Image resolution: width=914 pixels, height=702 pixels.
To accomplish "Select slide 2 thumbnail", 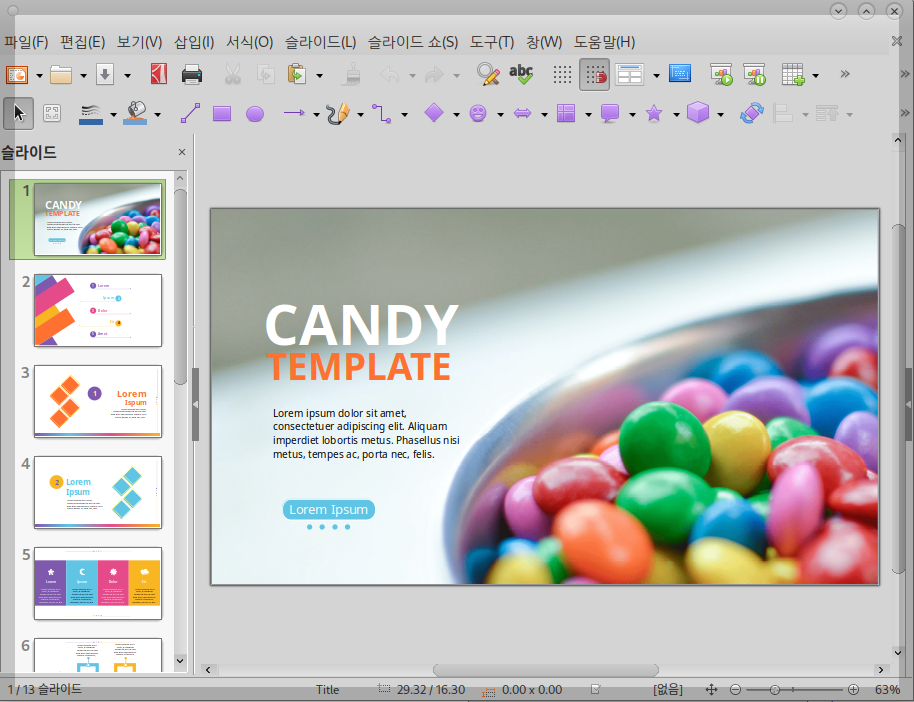I will (x=98, y=310).
